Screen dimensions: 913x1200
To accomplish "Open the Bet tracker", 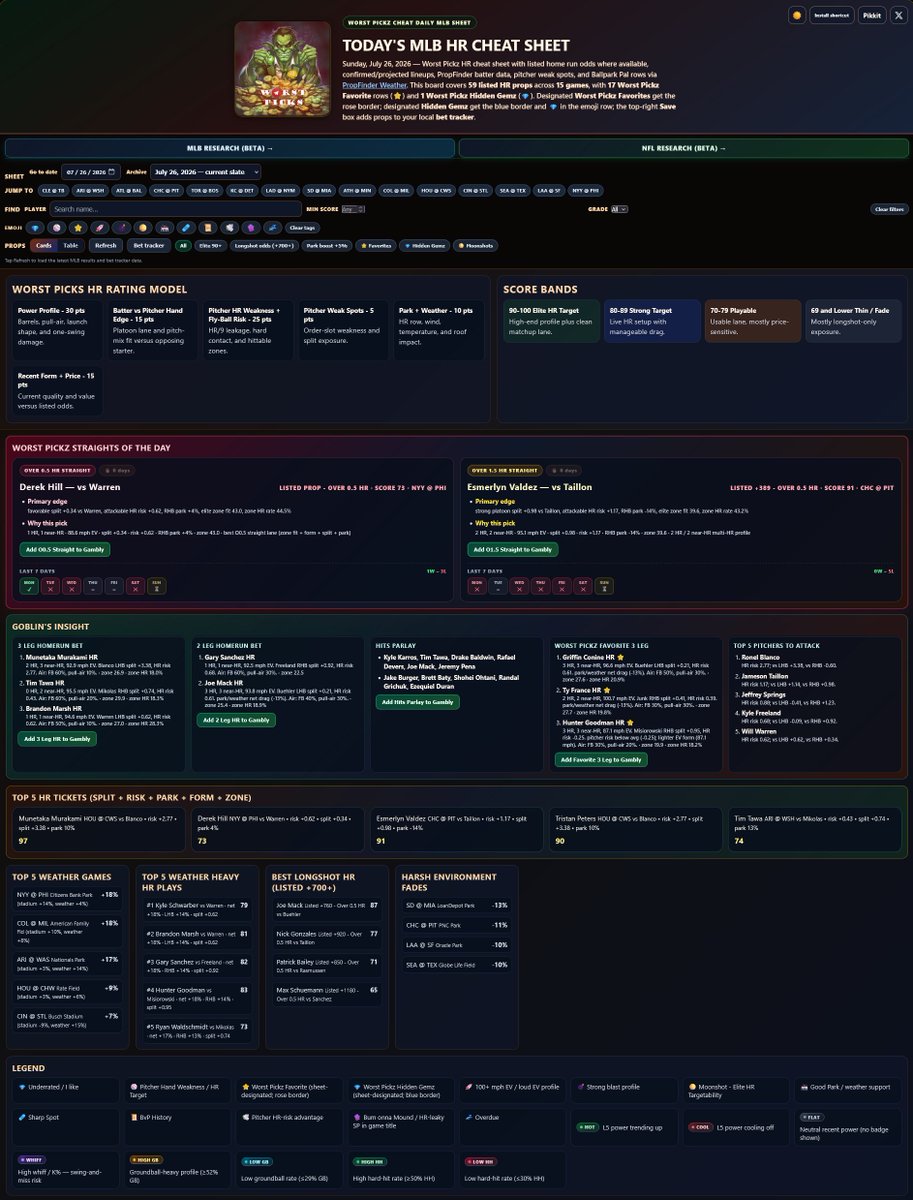I will [x=149, y=245].
